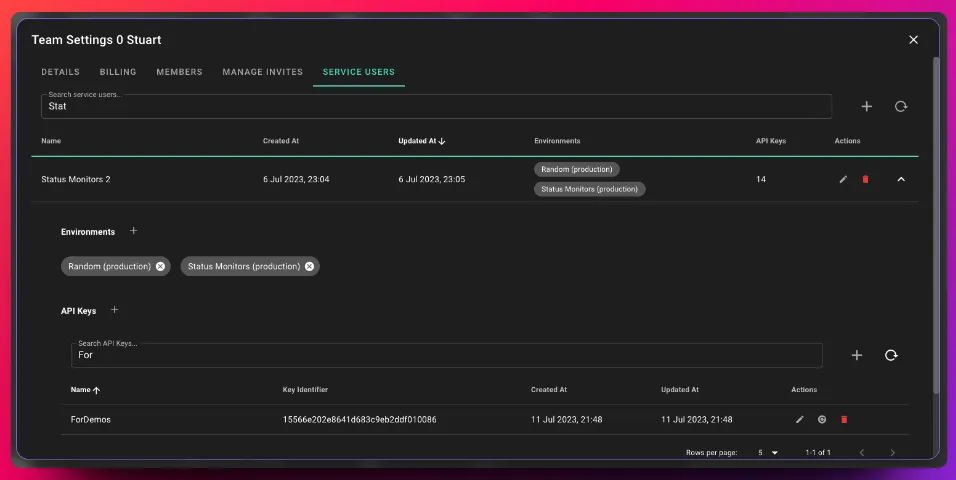Add a new service user with plus icon
This screenshot has width=956, height=480.
[866, 106]
